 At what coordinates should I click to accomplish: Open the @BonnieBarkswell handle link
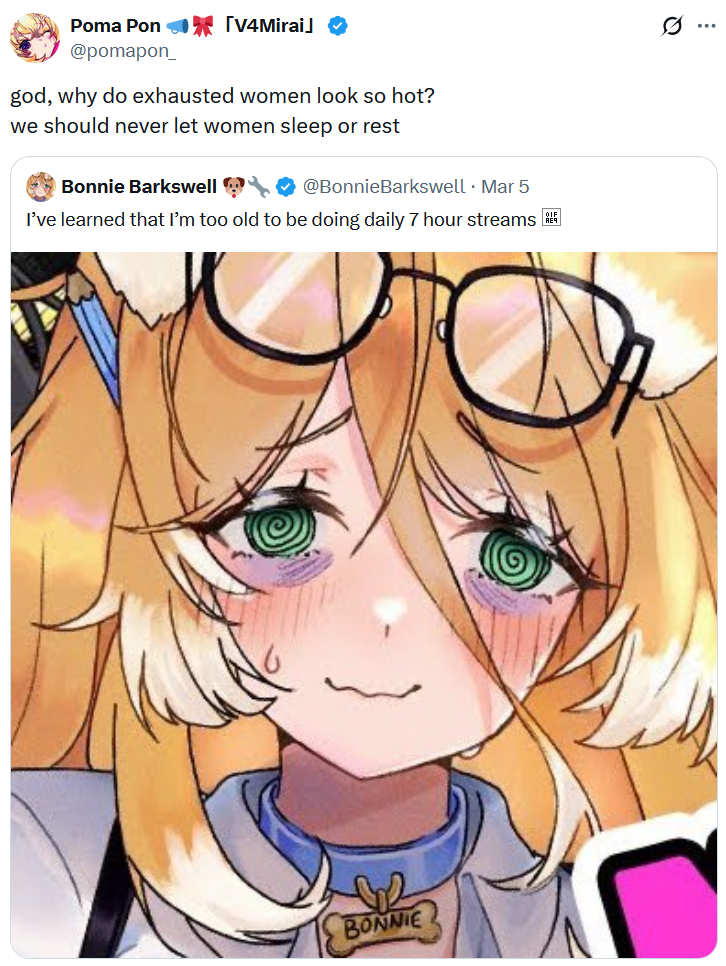383,187
